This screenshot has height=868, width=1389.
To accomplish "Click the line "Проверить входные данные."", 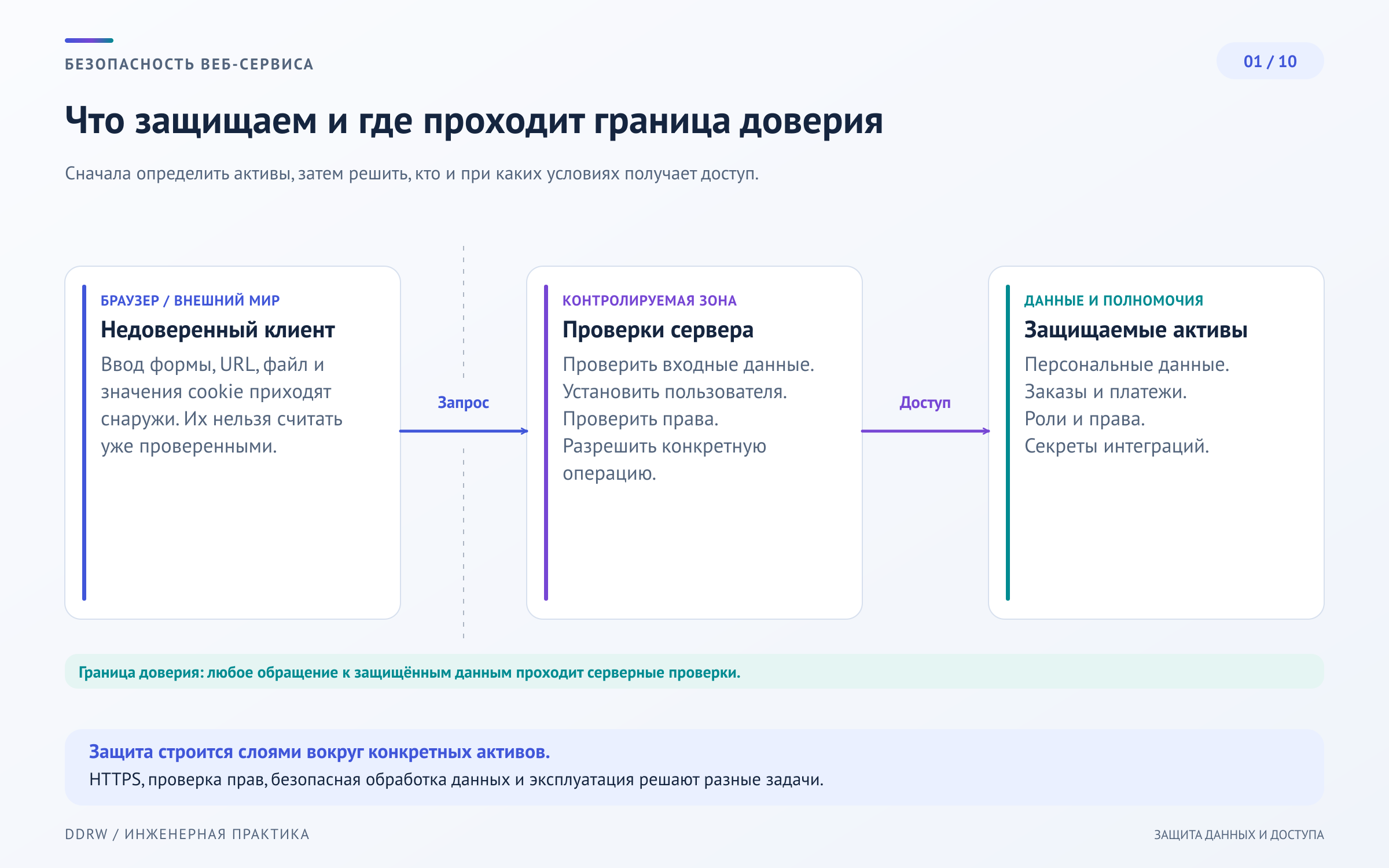I will click(x=688, y=365).
